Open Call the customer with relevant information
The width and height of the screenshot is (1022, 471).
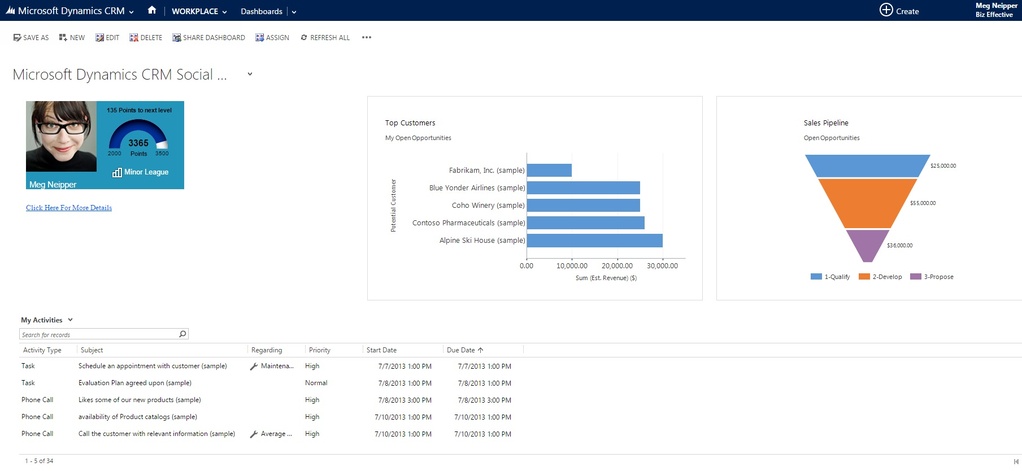coord(156,434)
